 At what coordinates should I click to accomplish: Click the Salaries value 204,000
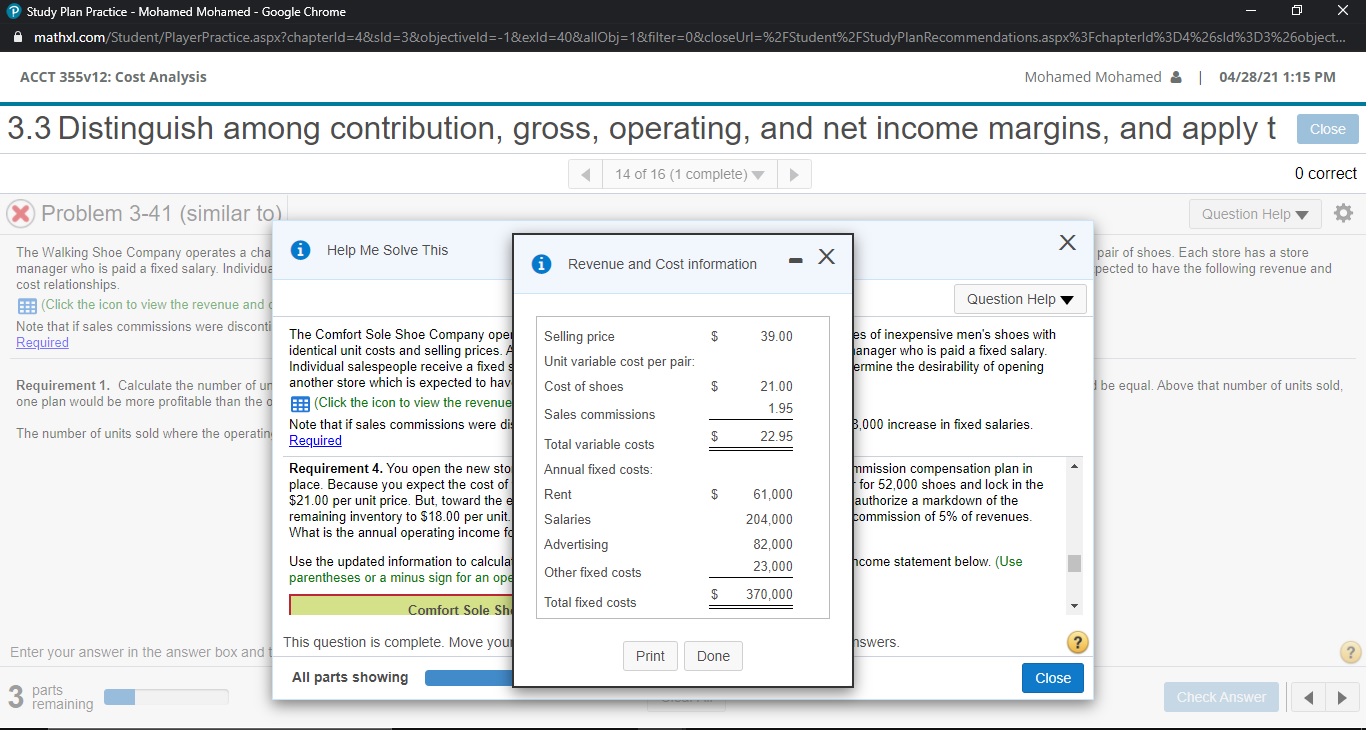coord(769,519)
